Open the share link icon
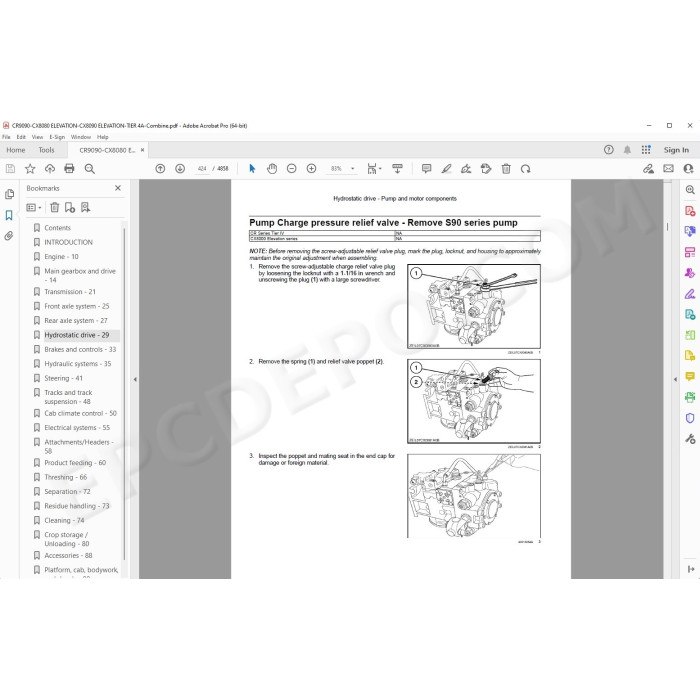The image size is (700, 700). pos(648,169)
